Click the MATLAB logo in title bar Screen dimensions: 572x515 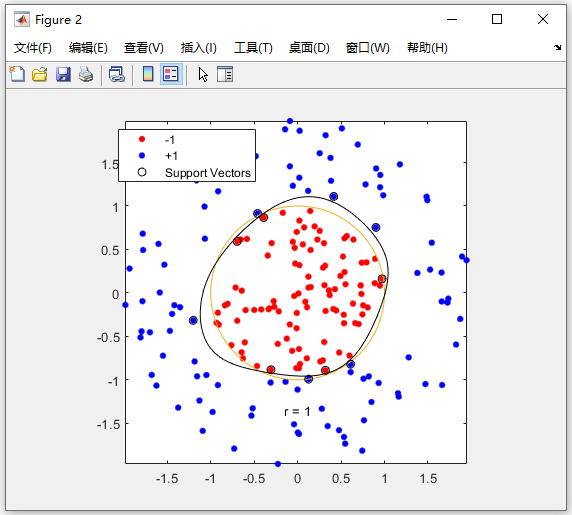pyautogui.click(x=22, y=19)
